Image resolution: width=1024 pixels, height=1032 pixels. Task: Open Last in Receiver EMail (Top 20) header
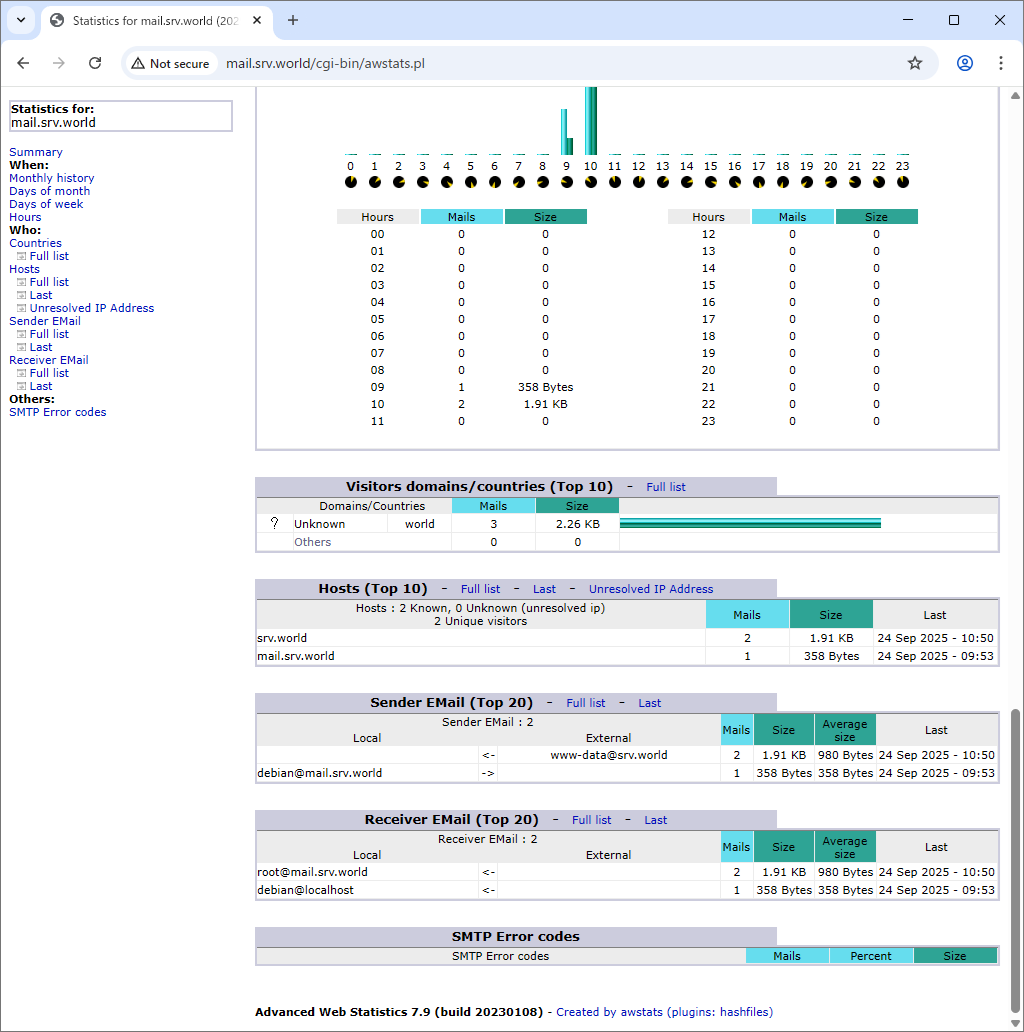[x=655, y=820]
